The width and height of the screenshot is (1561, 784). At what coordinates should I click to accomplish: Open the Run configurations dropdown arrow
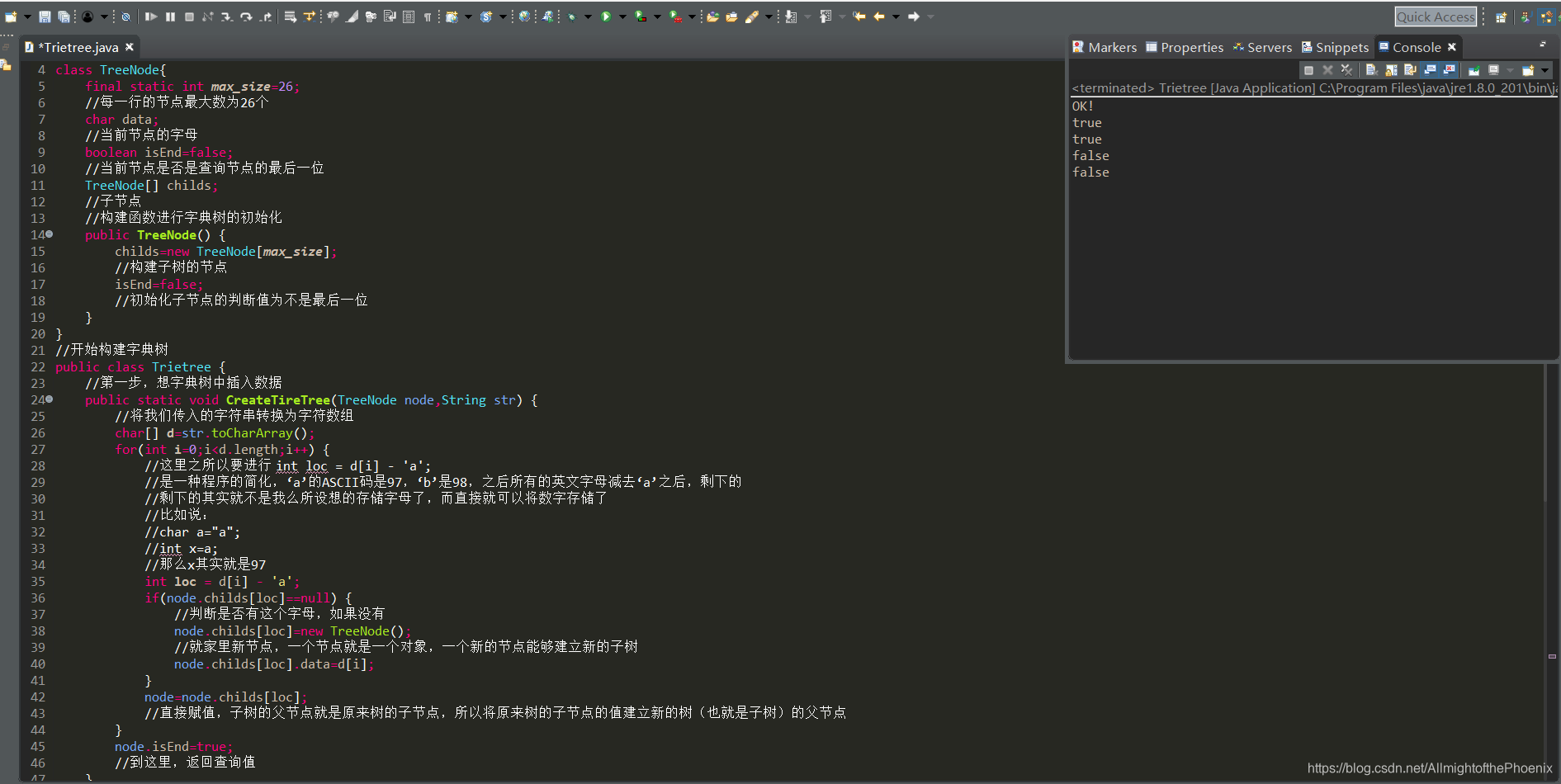point(622,17)
